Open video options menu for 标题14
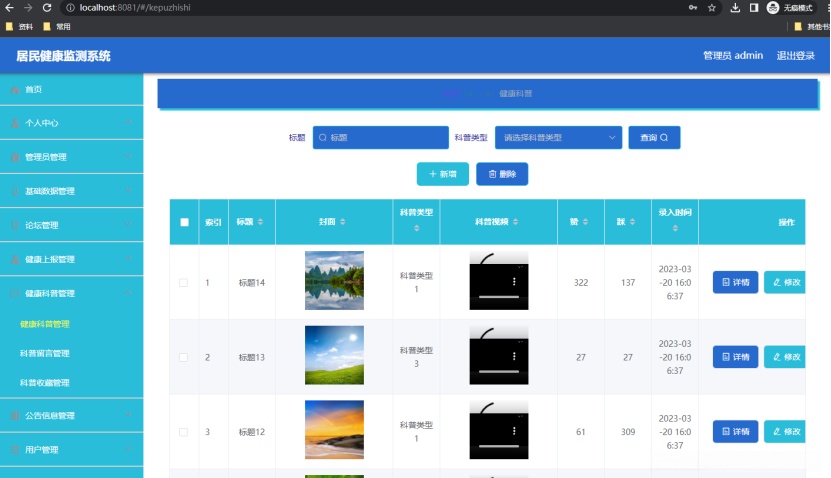Image resolution: width=831 pixels, height=478 pixels. 514,281
